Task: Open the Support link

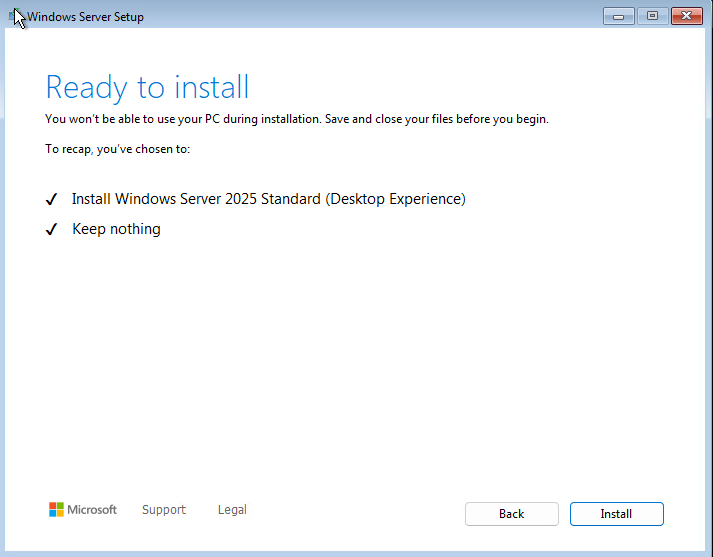Action: click(x=164, y=510)
